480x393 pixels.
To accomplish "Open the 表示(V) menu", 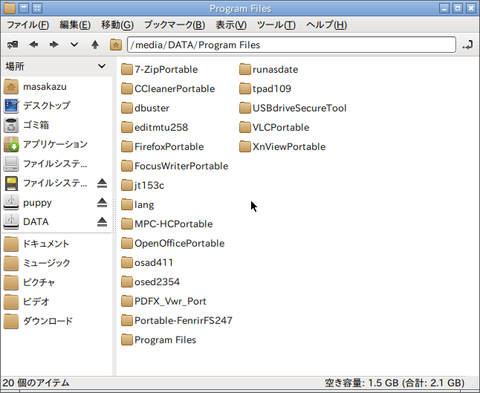I will coord(231,25).
